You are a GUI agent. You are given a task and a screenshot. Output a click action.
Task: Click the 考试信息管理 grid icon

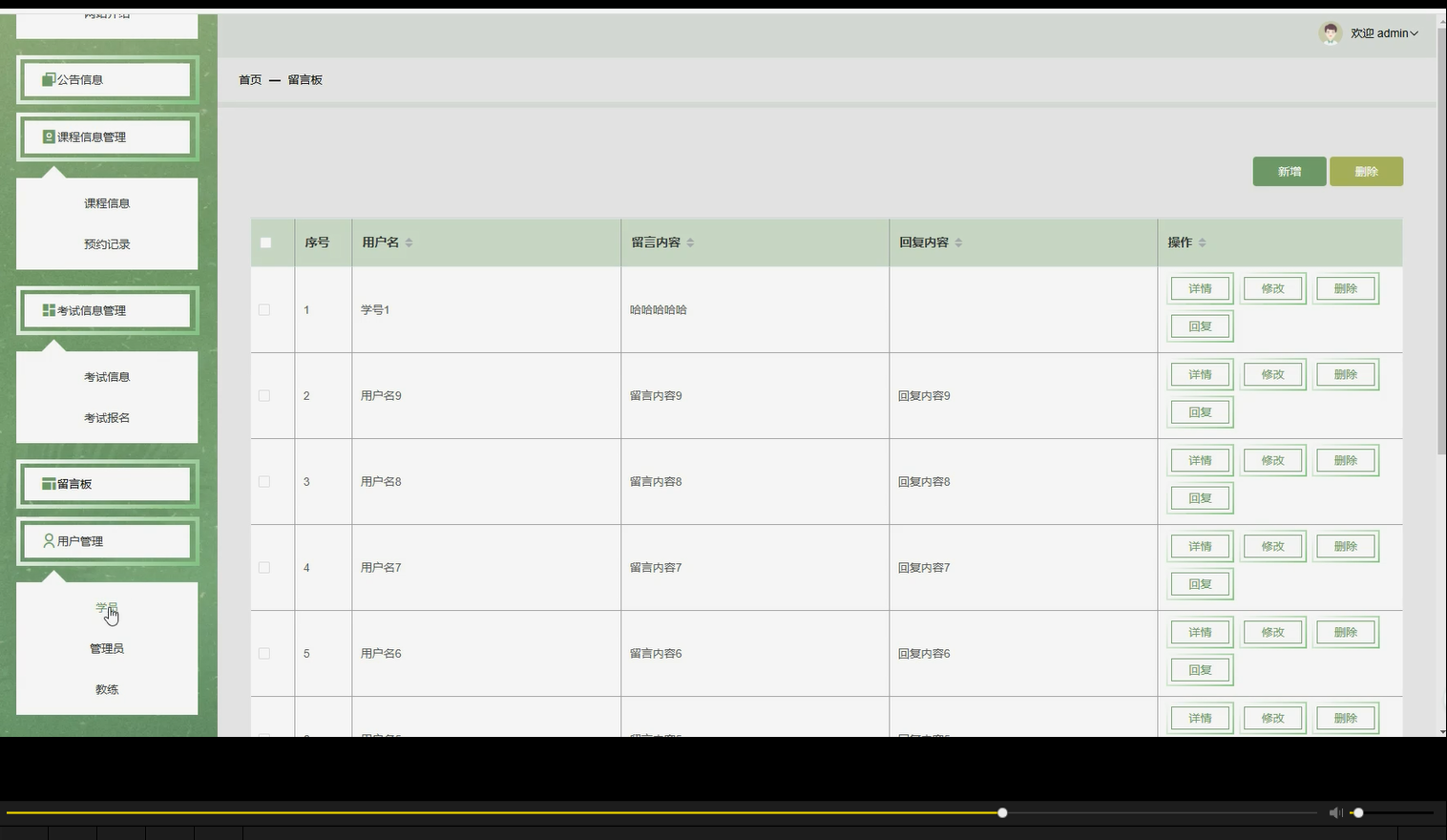(x=49, y=310)
